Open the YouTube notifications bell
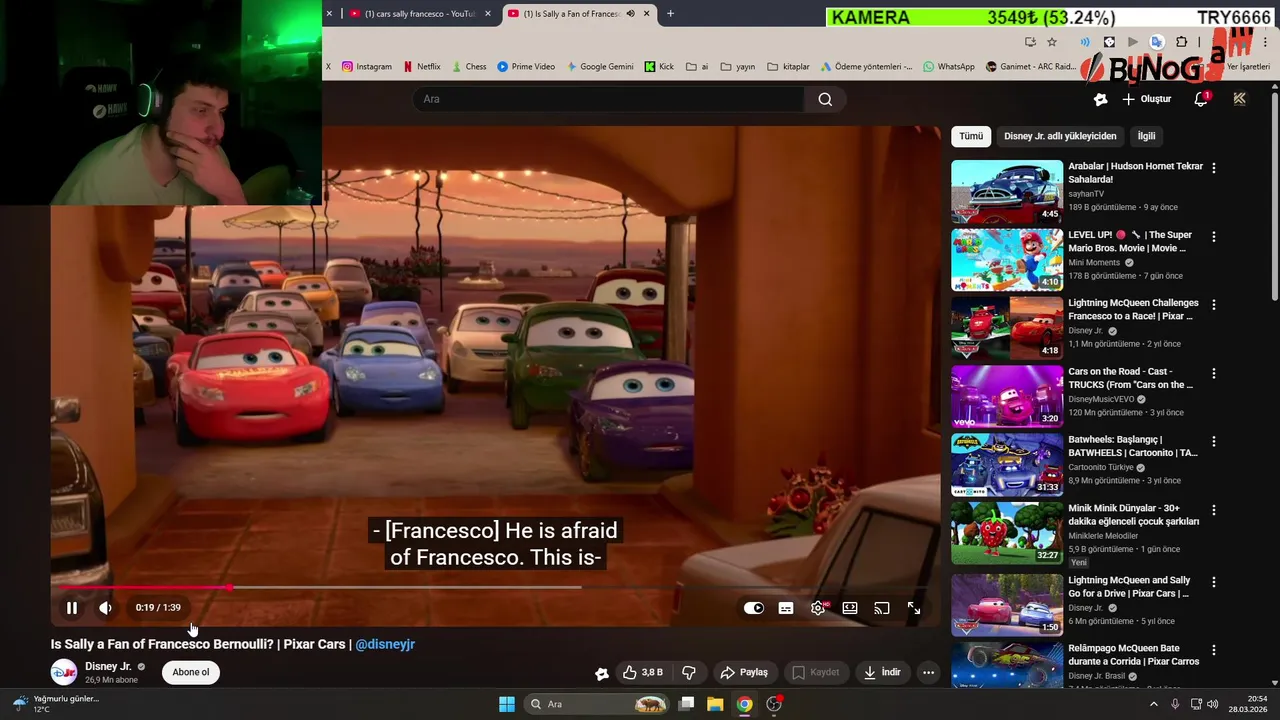The width and height of the screenshot is (1280, 720). pyautogui.click(x=1201, y=99)
